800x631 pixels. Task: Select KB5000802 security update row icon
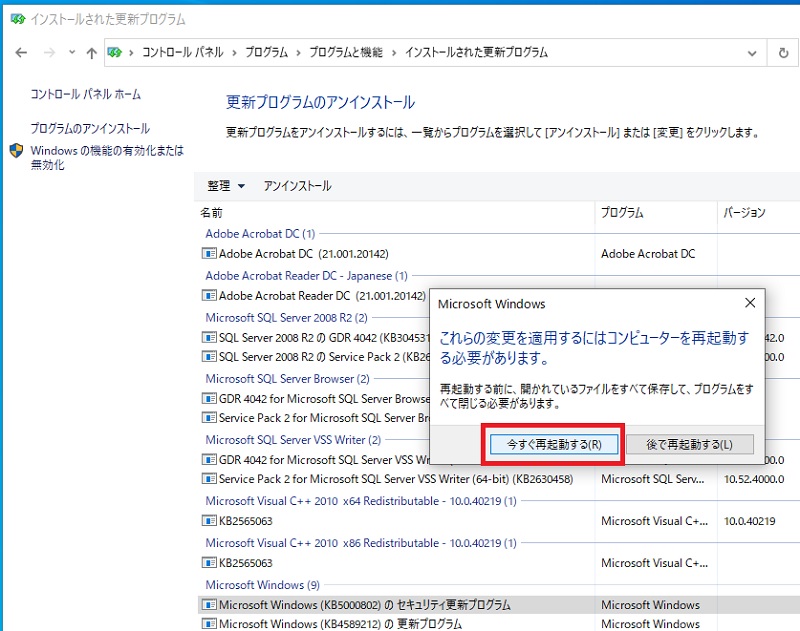[209, 604]
